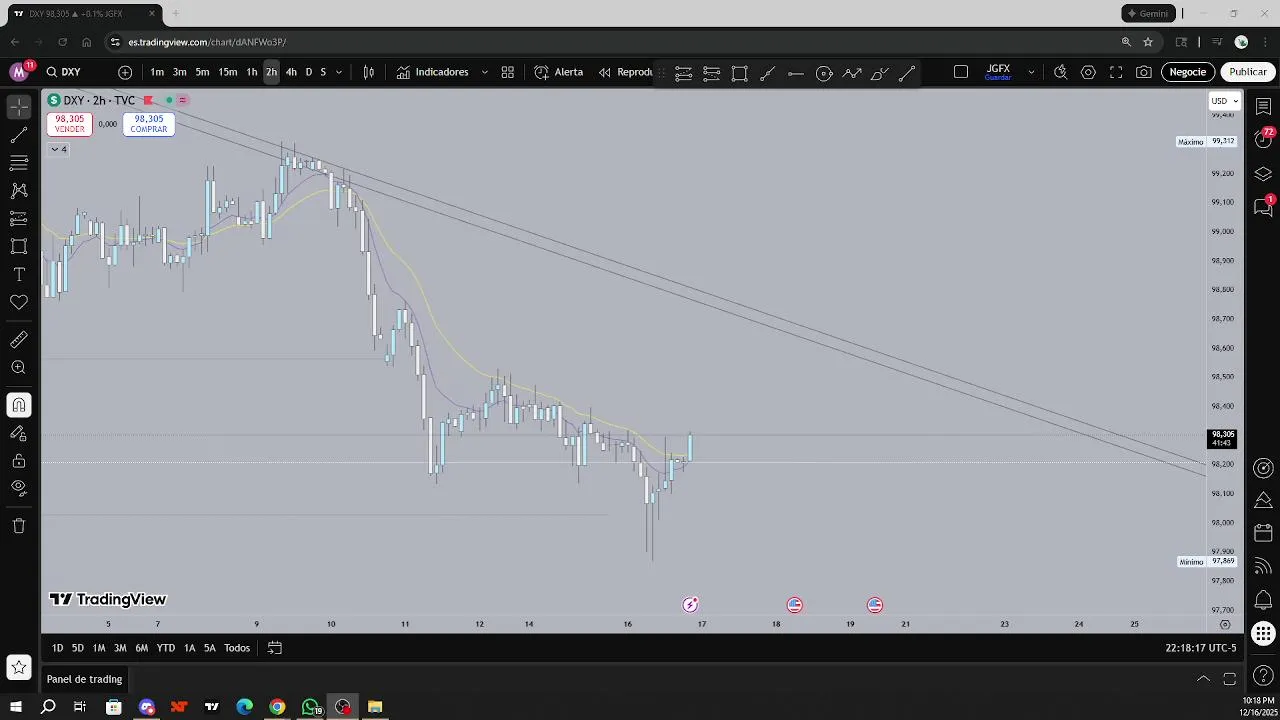Viewport: 1280px width, 720px height.
Task: Take a chart snapshot with camera icon
Action: coord(1144,72)
